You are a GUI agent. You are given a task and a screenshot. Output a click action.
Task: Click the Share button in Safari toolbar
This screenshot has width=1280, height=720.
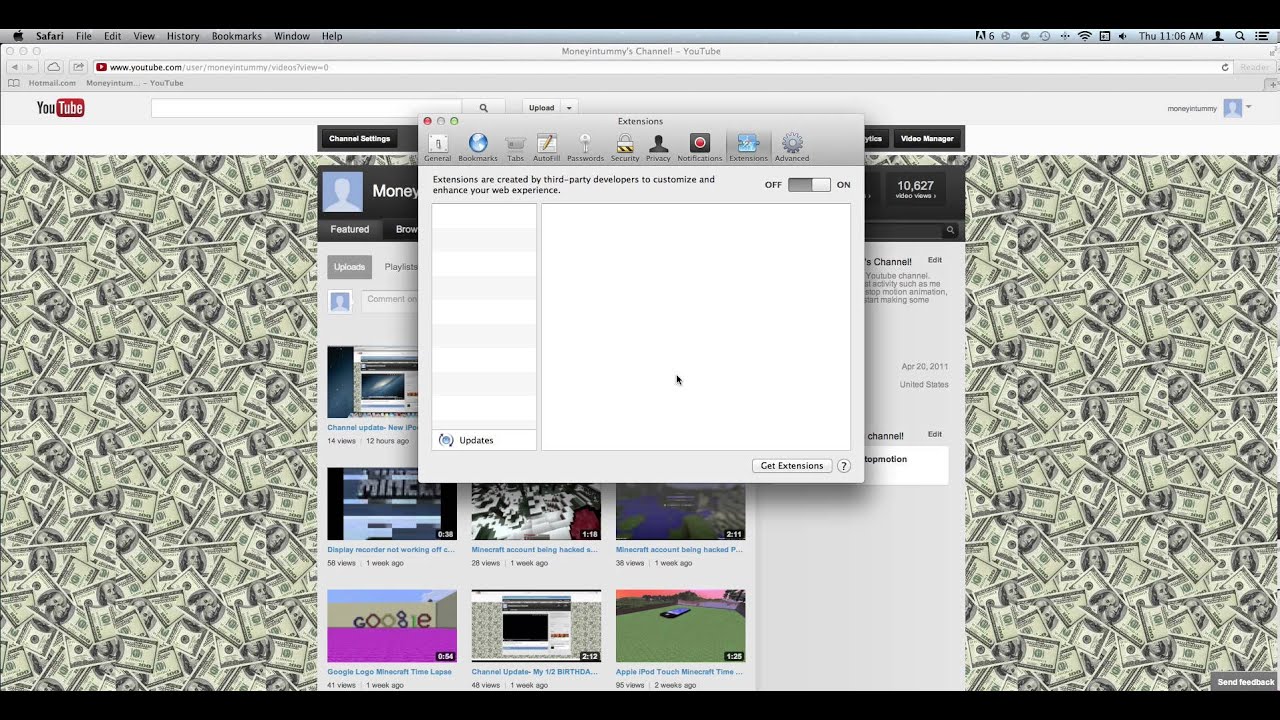(78, 67)
